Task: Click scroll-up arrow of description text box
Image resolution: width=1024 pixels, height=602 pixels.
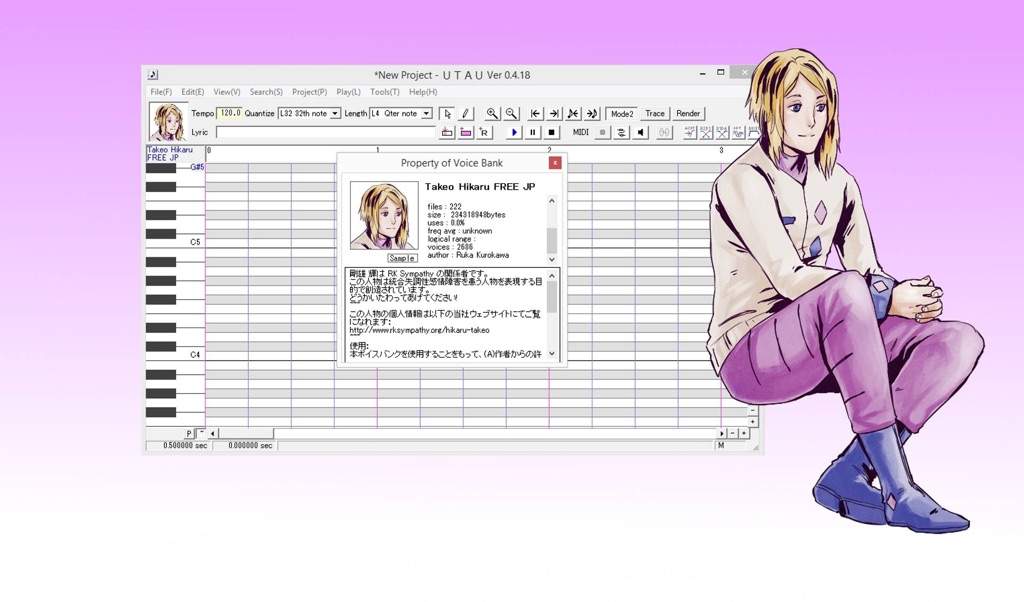Action: coord(552,276)
